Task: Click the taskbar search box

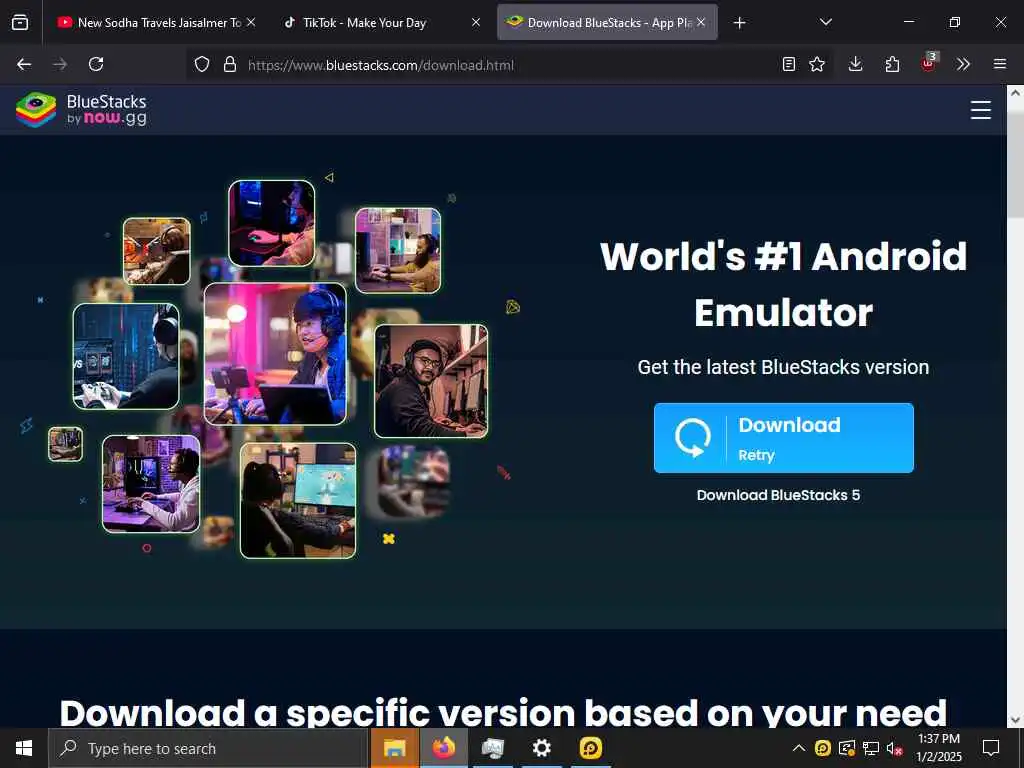Action: (208, 748)
